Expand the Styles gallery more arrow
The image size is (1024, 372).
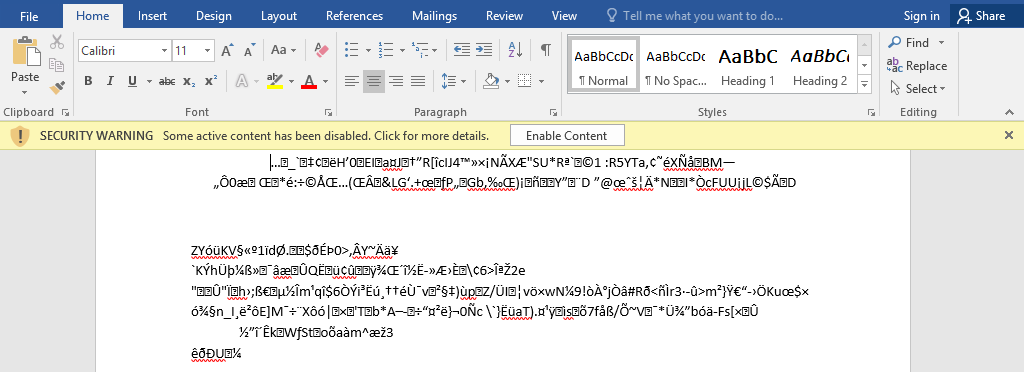point(865,84)
